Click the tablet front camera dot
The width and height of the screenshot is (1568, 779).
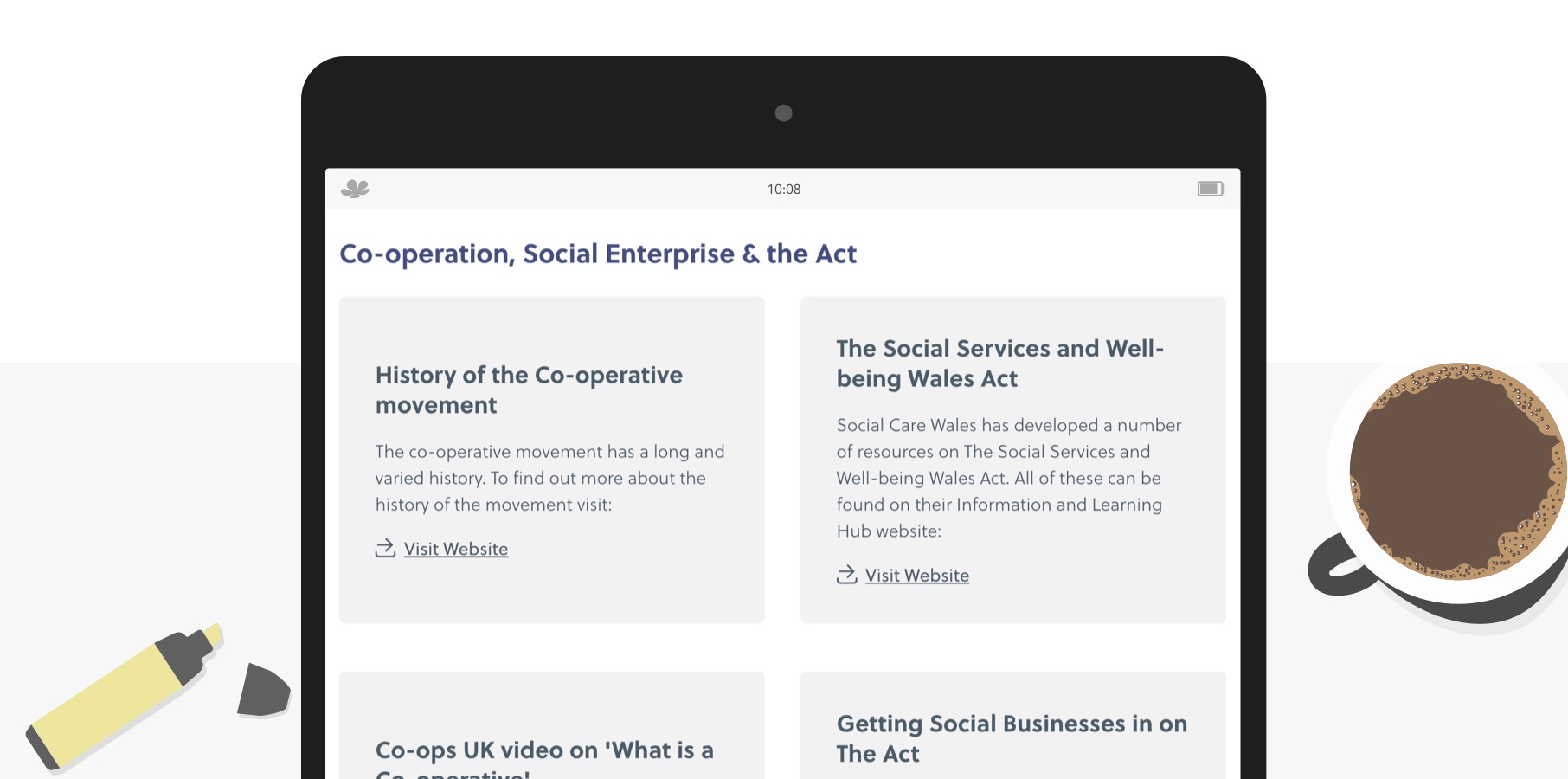pyautogui.click(x=784, y=113)
